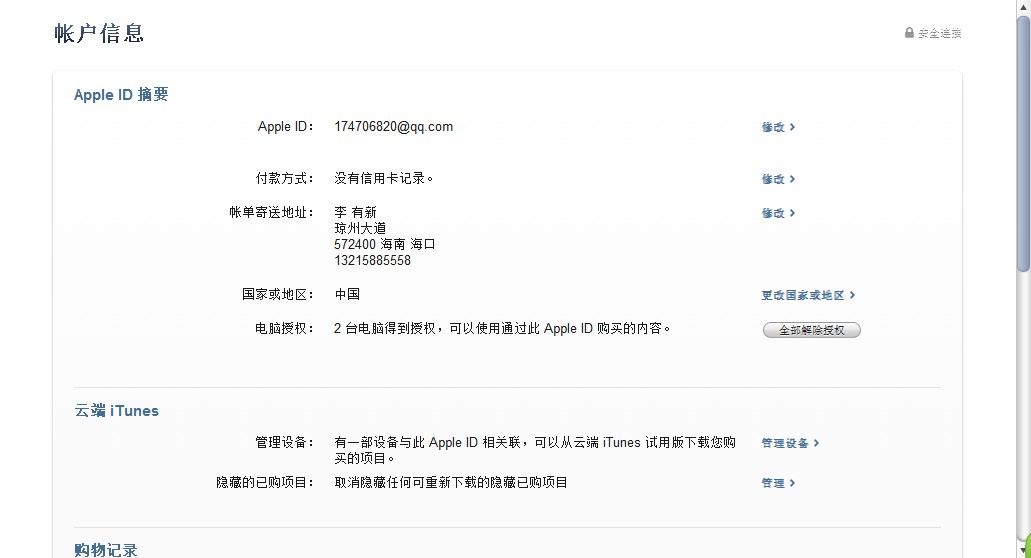Image resolution: width=1031 pixels, height=558 pixels.
Task: Click 修改 link for 帐单寄送地址
Action: pyautogui.click(x=779, y=213)
